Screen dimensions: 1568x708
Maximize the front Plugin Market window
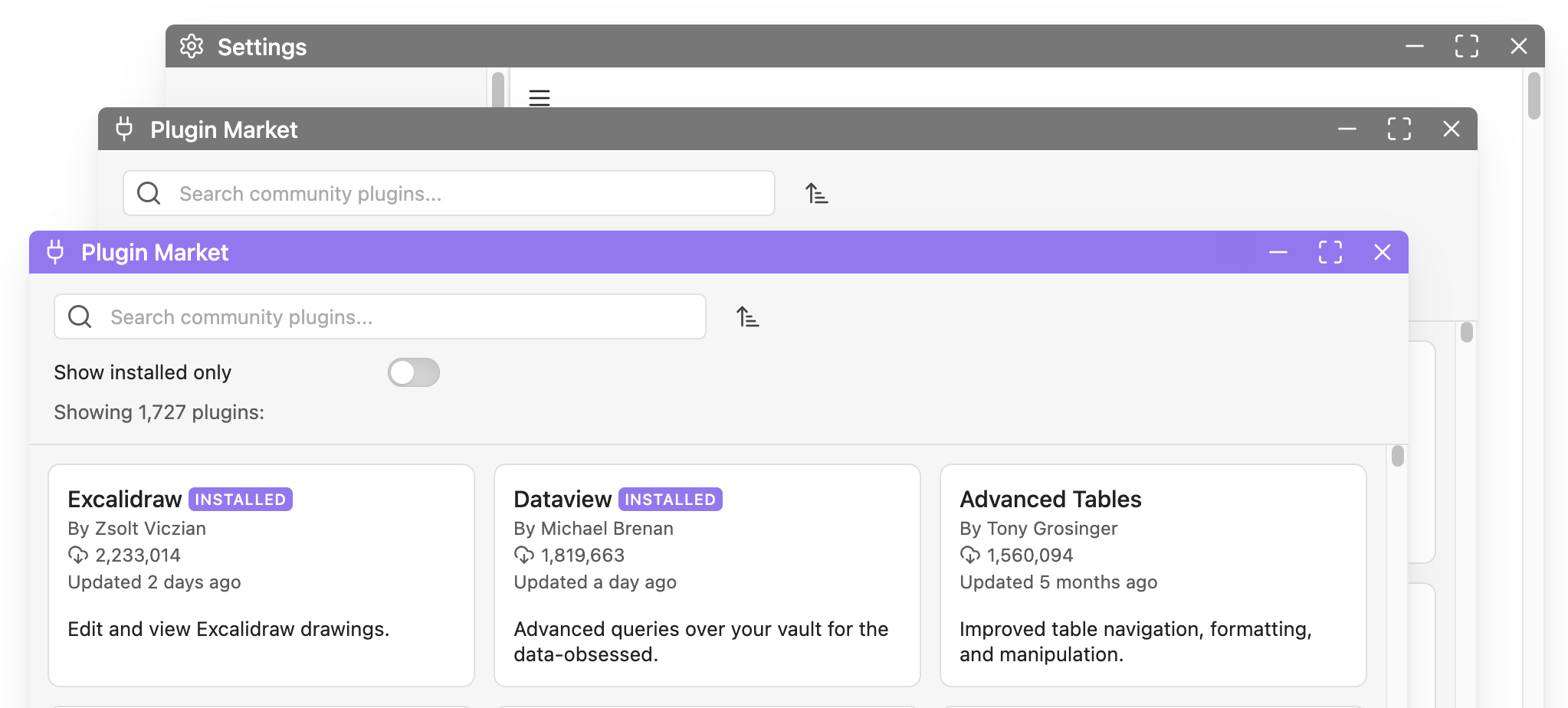click(1330, 252)
